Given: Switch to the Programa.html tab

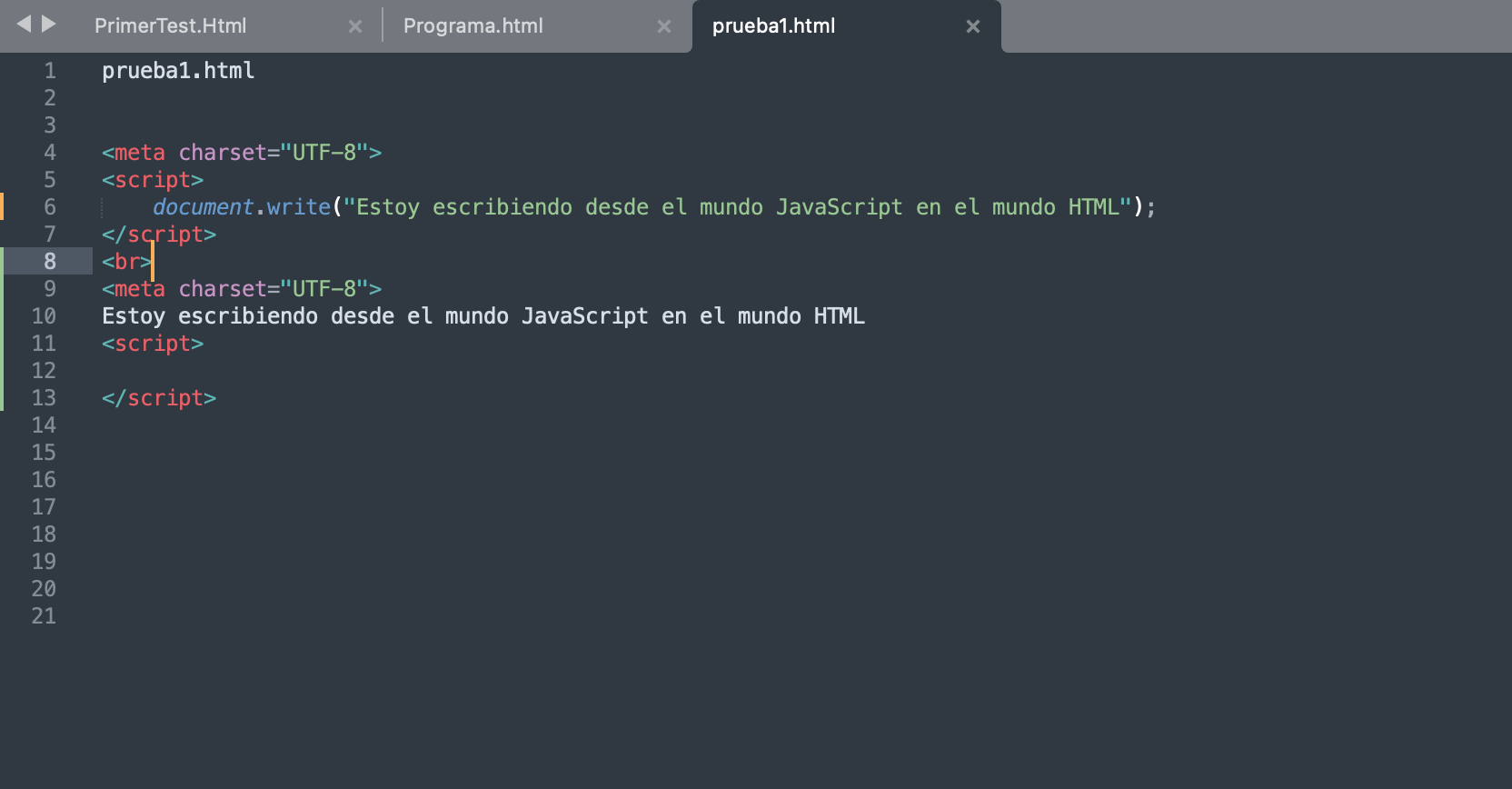Looking at the screenshot, I should (x=473, y=26).
